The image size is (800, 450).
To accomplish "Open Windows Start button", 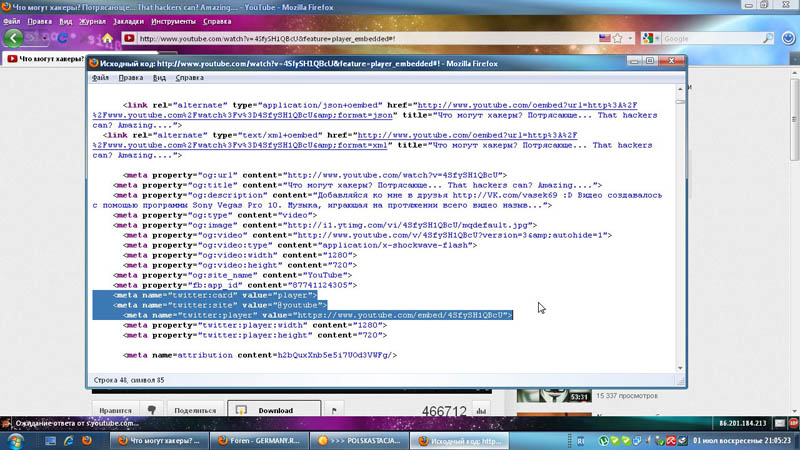I will point(15,441).
